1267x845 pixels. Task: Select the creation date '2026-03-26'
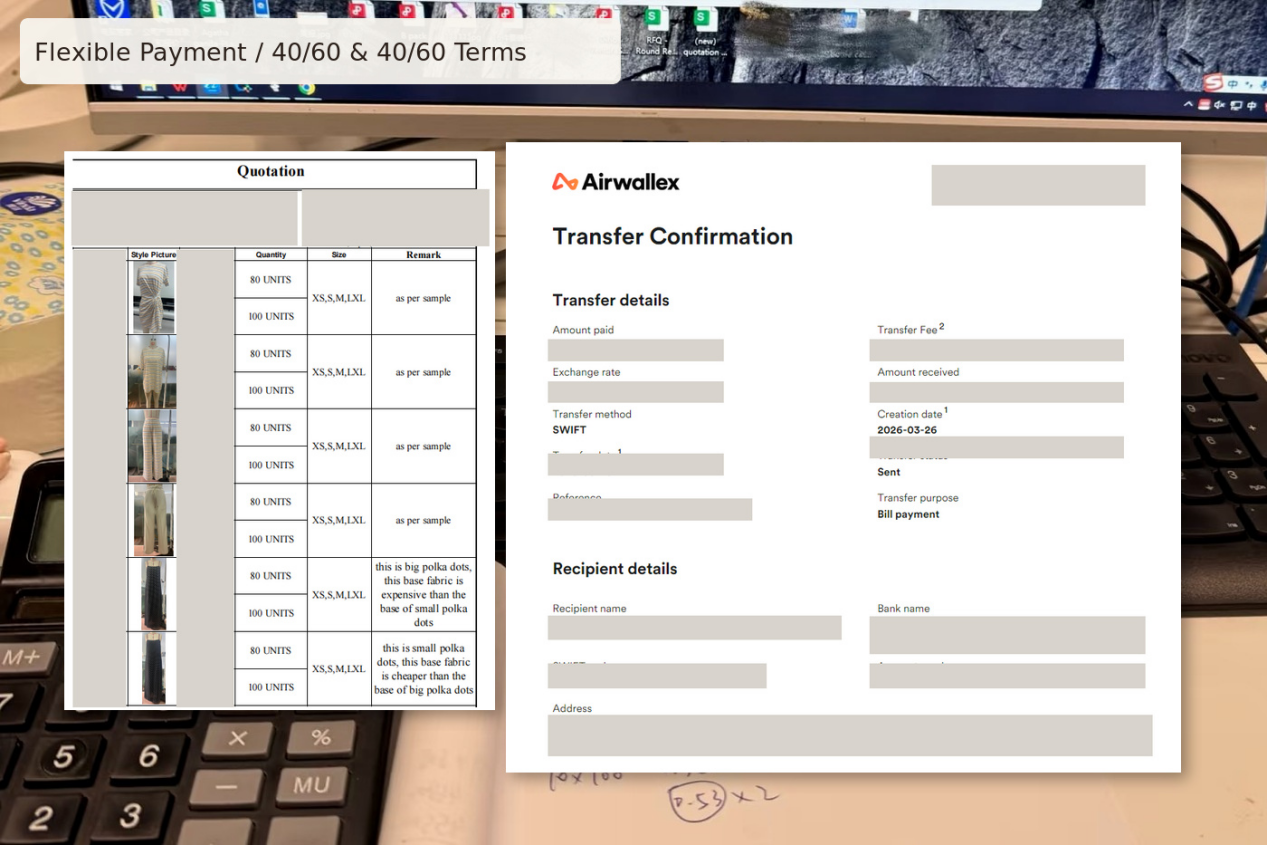tap(907, 430)
